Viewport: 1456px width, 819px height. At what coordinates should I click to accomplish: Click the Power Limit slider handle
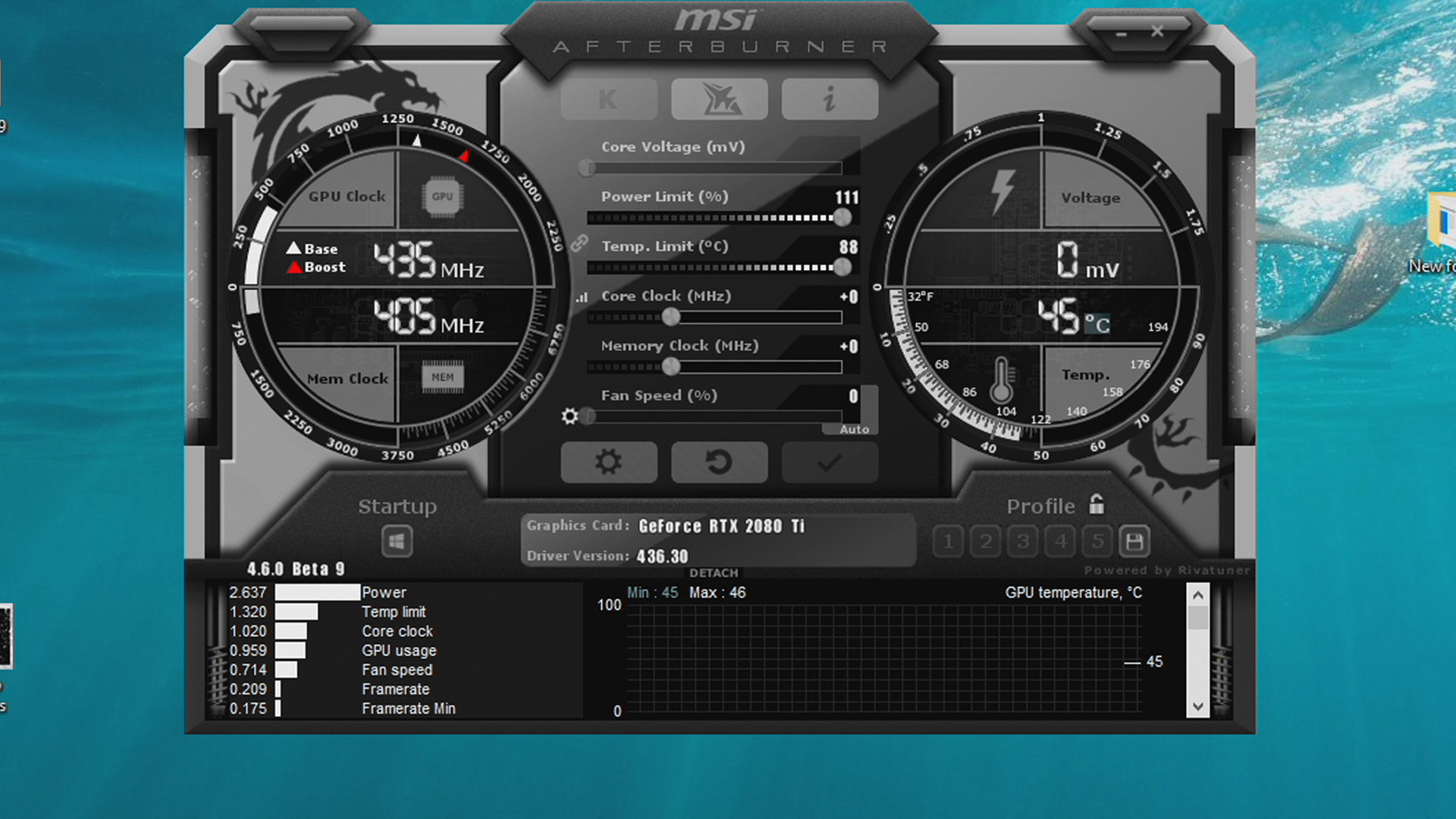pyautogui.click(x=842, y=218)
